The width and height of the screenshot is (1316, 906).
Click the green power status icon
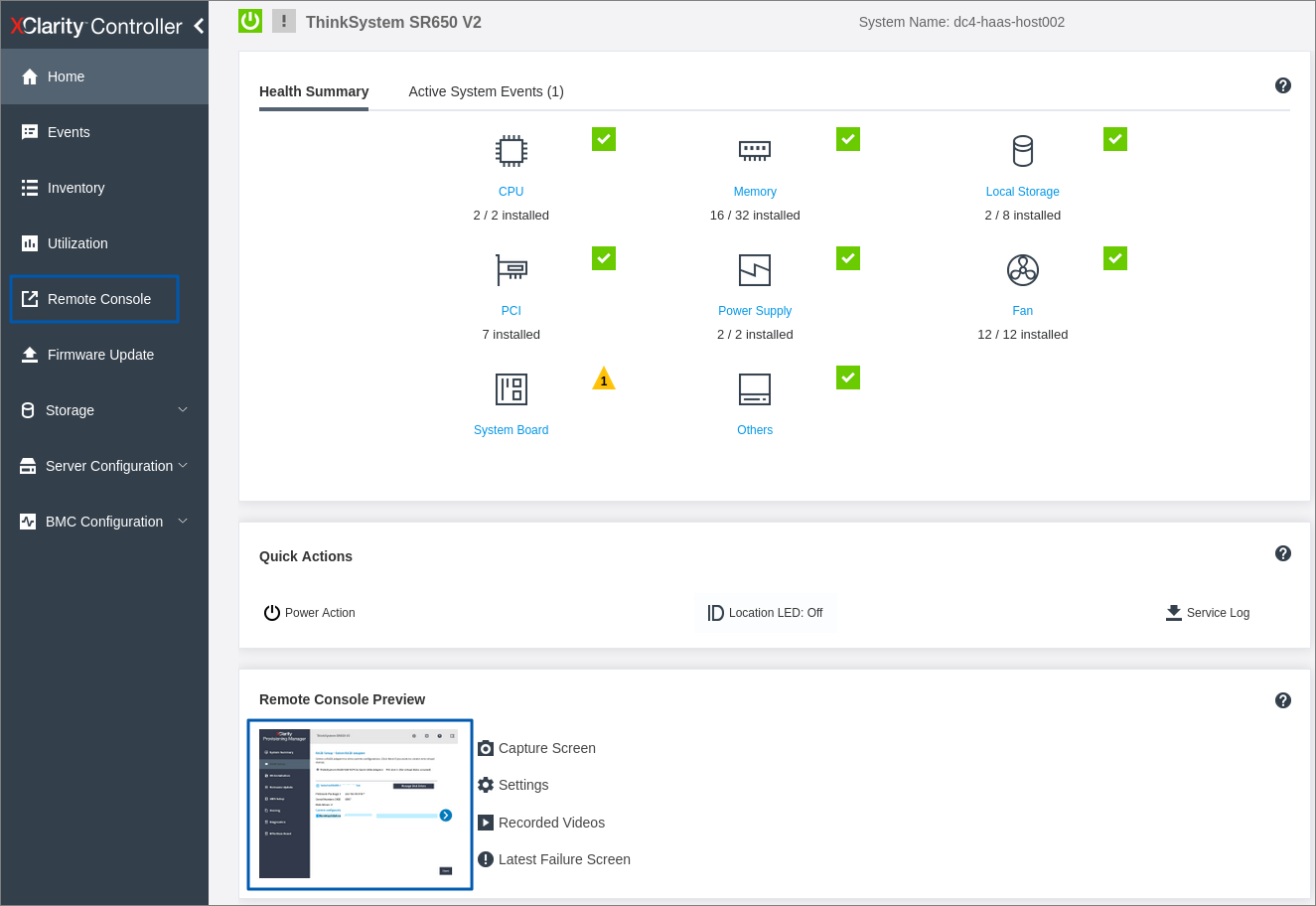[x=250, y=21]
